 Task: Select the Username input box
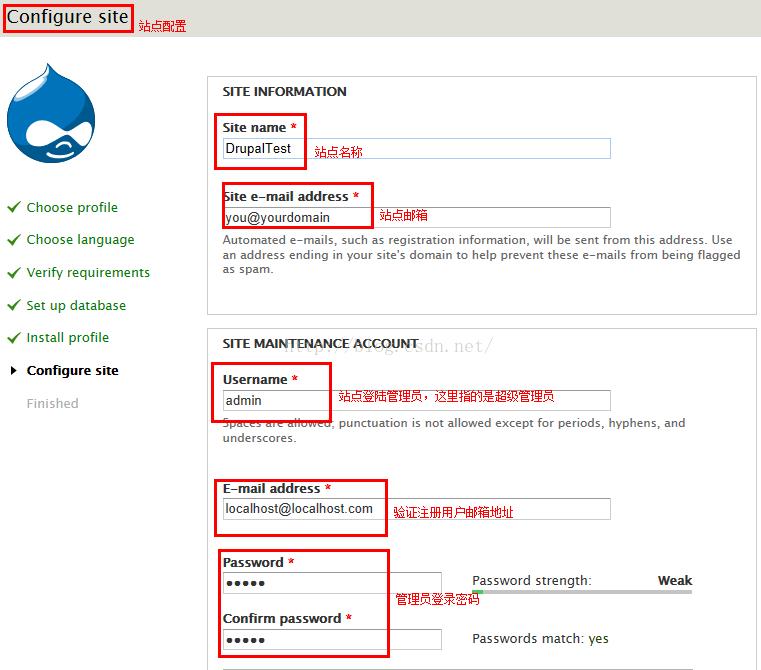[x=415, y=400]
